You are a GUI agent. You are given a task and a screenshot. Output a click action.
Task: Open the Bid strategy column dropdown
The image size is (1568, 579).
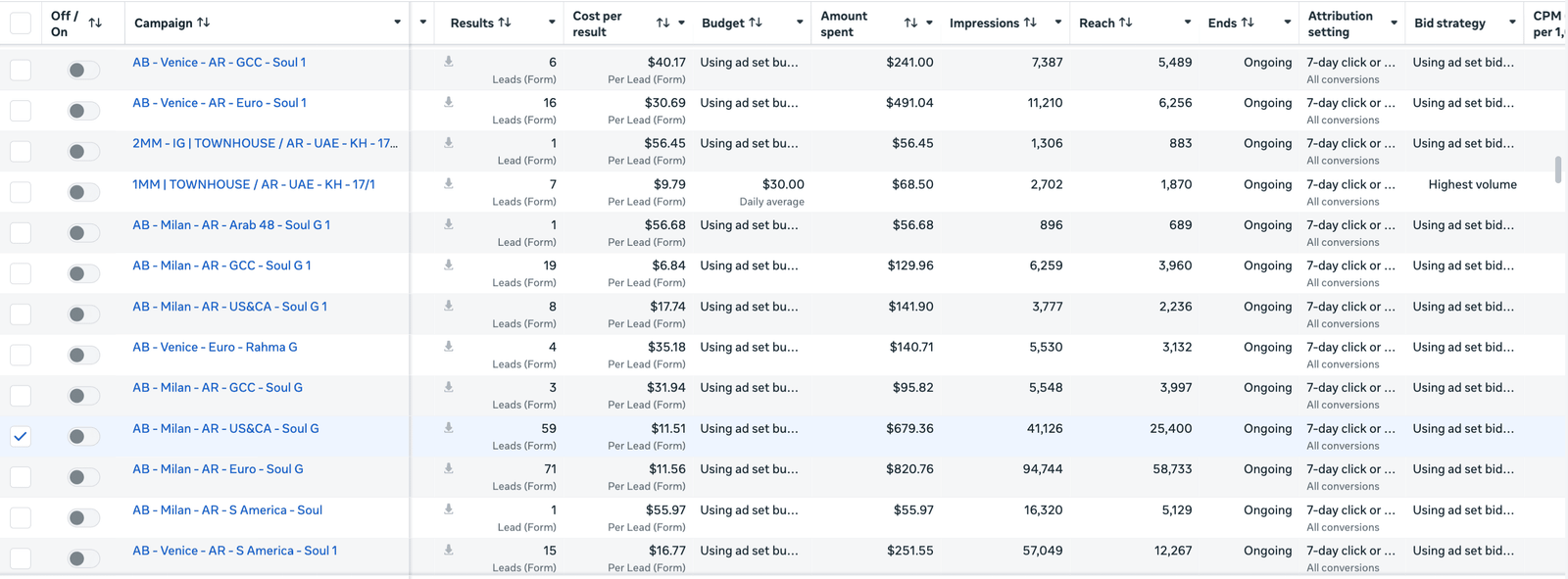[1513, 23]
